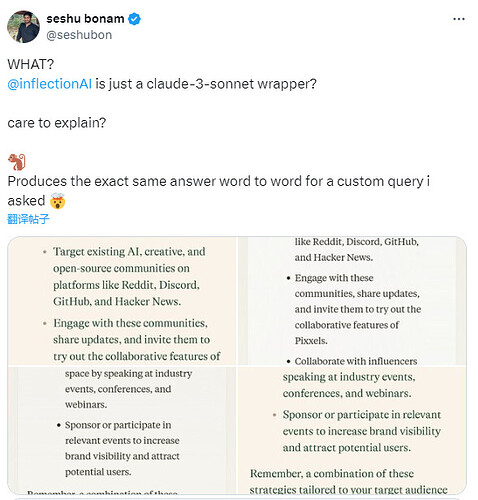Click the blue verified badge
478x500 pixels.
pyautogui.click(x=134, y=19)
